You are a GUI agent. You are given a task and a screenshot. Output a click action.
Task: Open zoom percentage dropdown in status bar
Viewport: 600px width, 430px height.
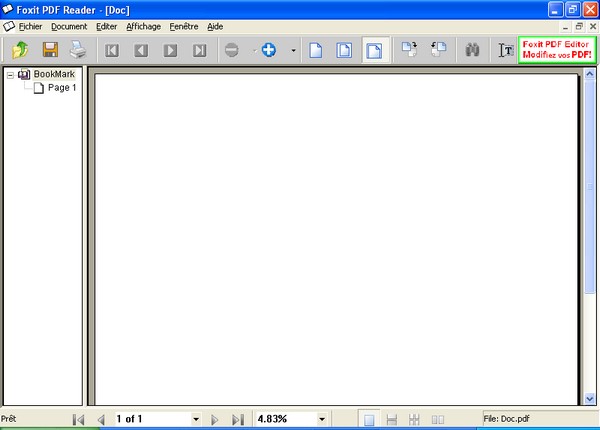pos(322,419)
